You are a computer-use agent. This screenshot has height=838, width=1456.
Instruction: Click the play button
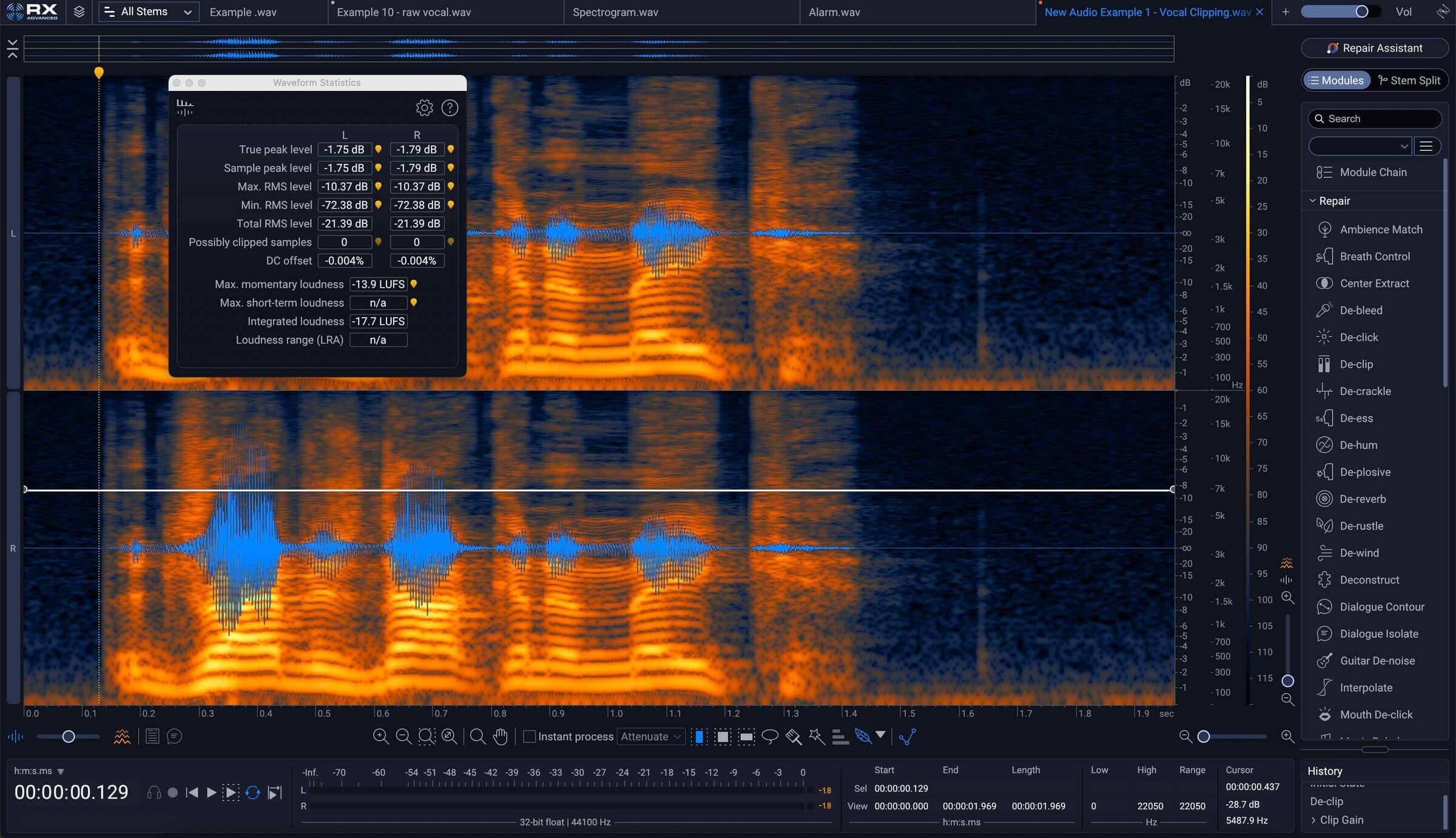tap(211, 792)
